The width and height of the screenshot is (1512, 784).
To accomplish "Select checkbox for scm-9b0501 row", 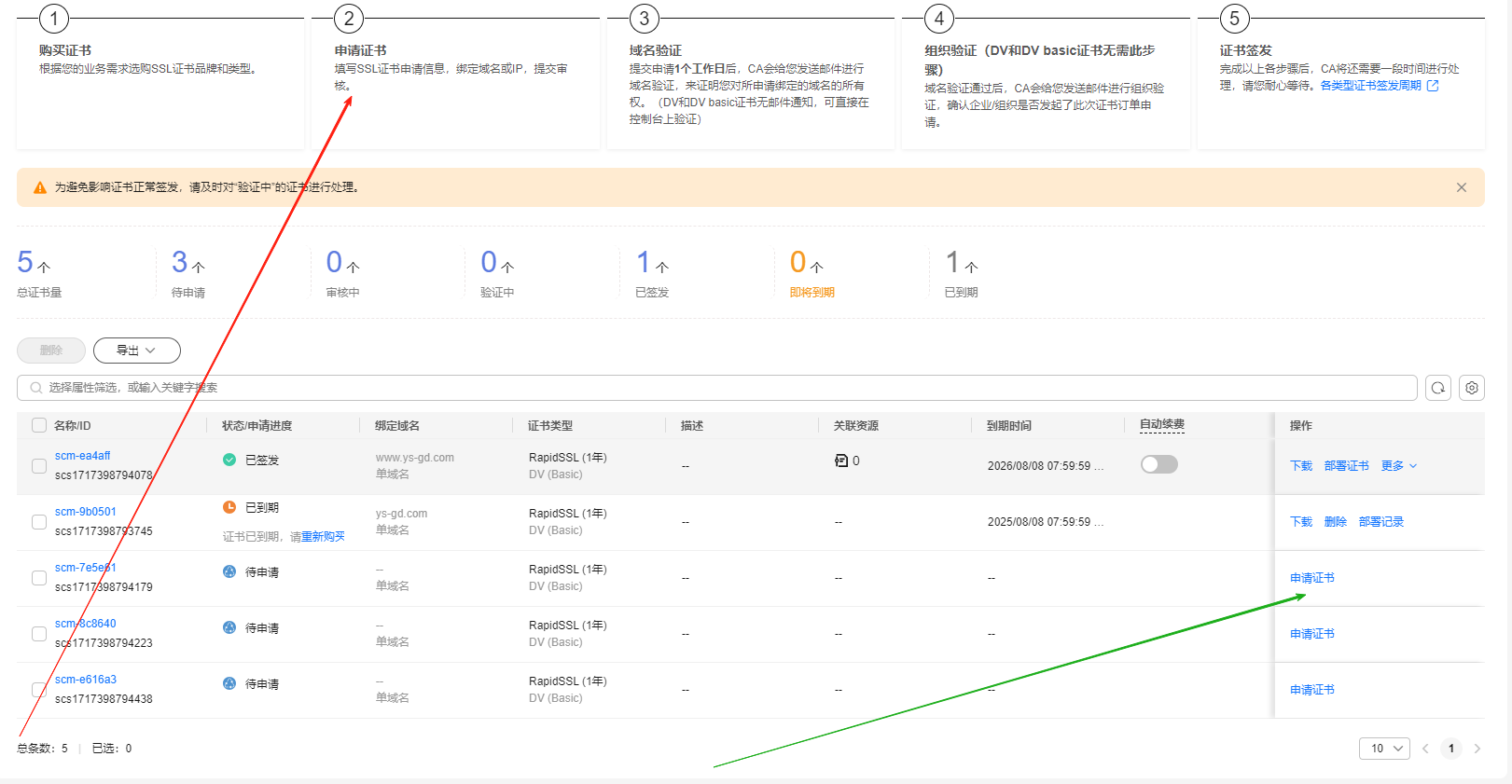I will tap(39, 522).
